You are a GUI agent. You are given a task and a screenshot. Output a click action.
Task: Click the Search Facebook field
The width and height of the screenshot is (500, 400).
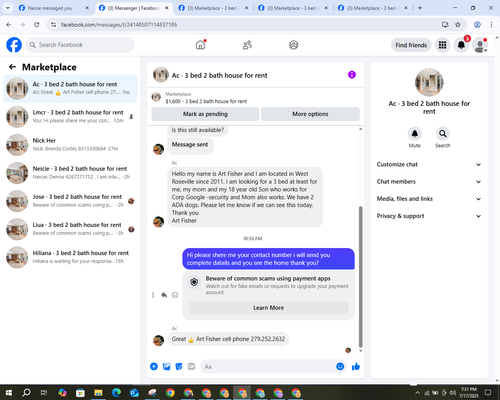pyautogui.click(x=80, y=45)
